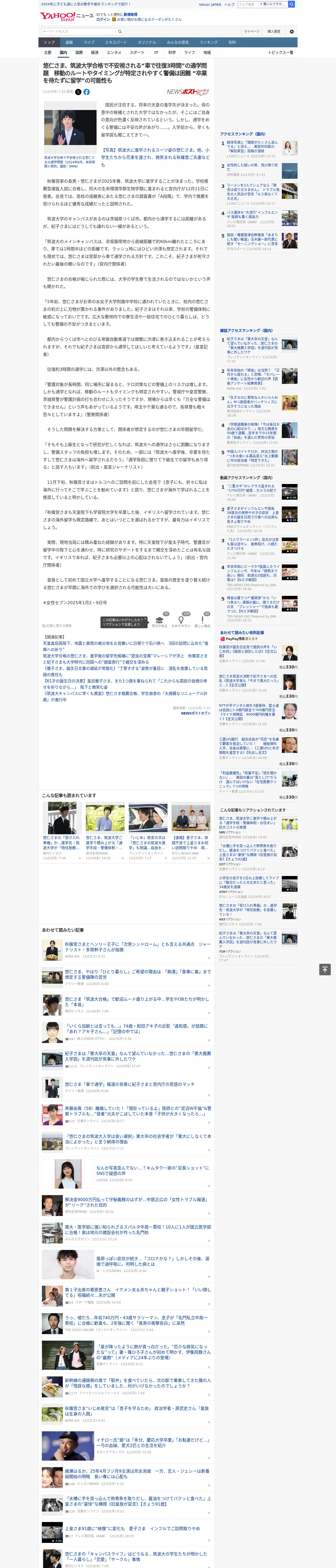Click the キーワードを入力 search field
Screen dimensions: 336x1568
[x=79, y=32]
